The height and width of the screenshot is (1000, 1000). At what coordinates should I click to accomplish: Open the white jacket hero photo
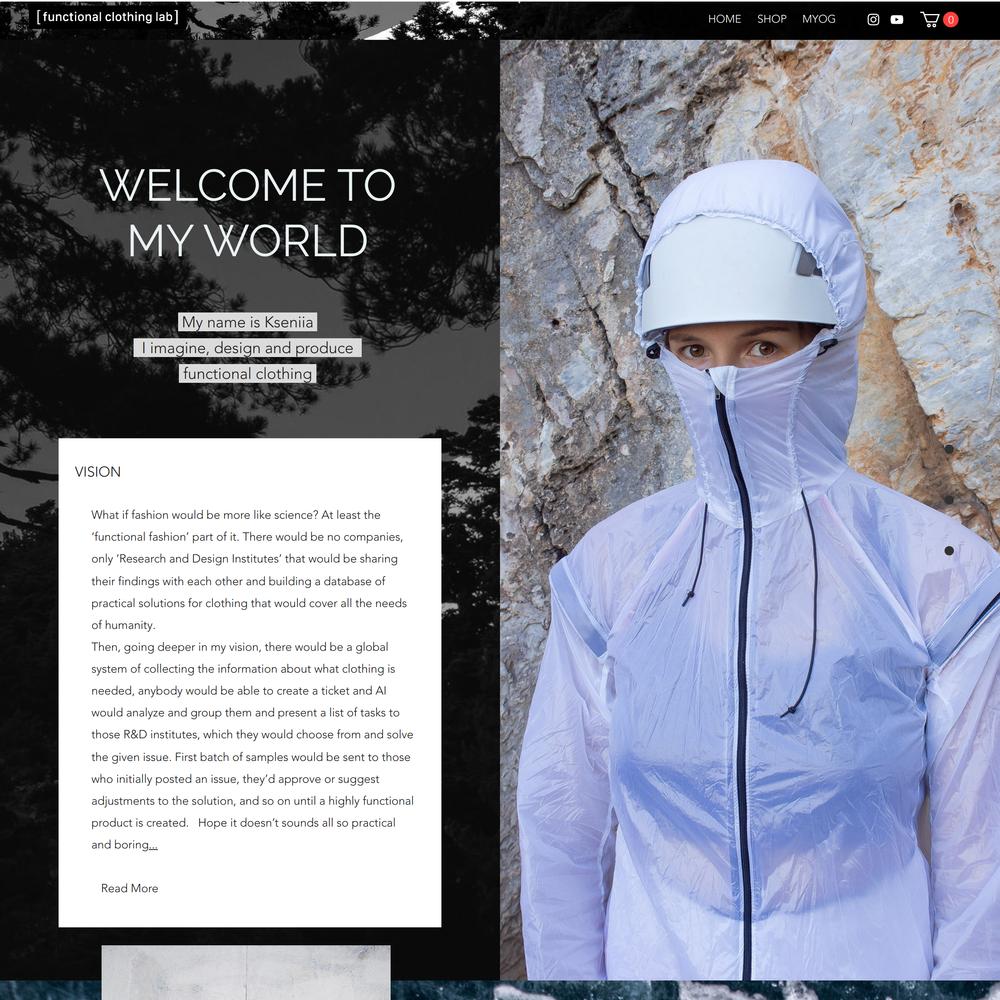click(750, 510)
